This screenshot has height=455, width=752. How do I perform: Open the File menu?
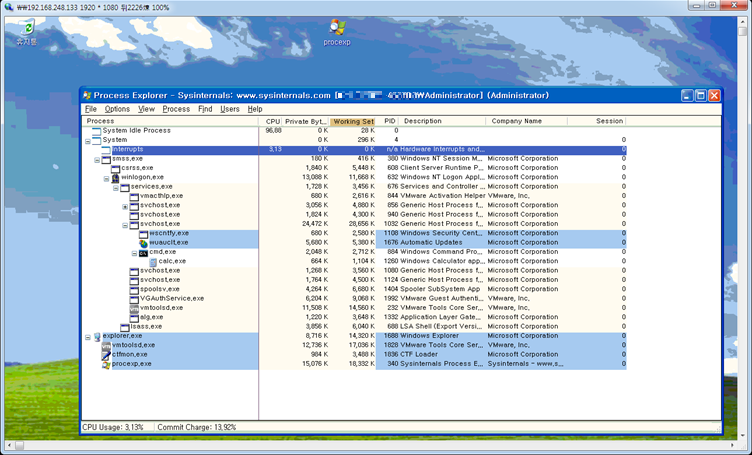(x=91, y=109)
